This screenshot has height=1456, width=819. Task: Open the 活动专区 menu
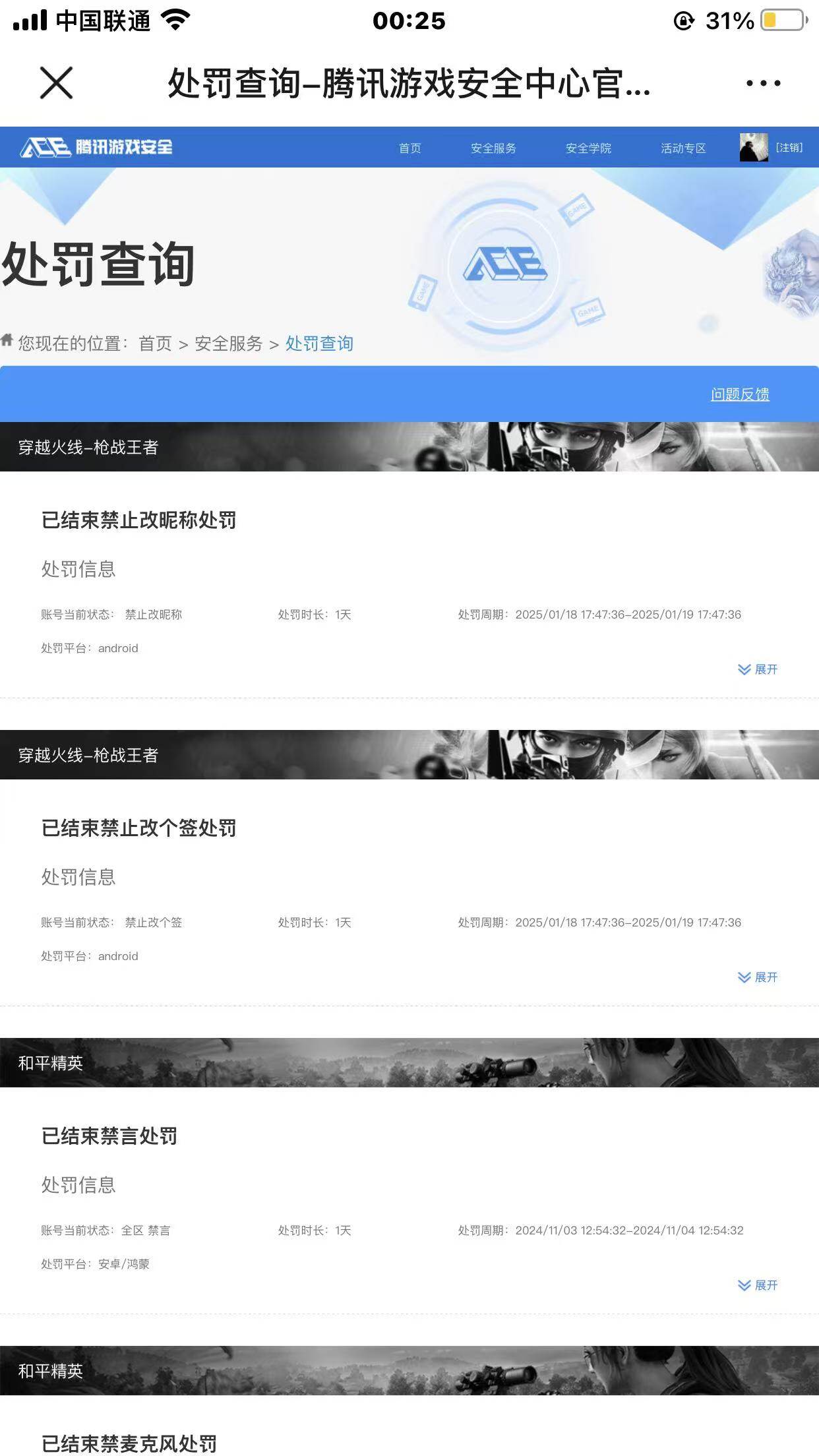[x=683, y=148]
